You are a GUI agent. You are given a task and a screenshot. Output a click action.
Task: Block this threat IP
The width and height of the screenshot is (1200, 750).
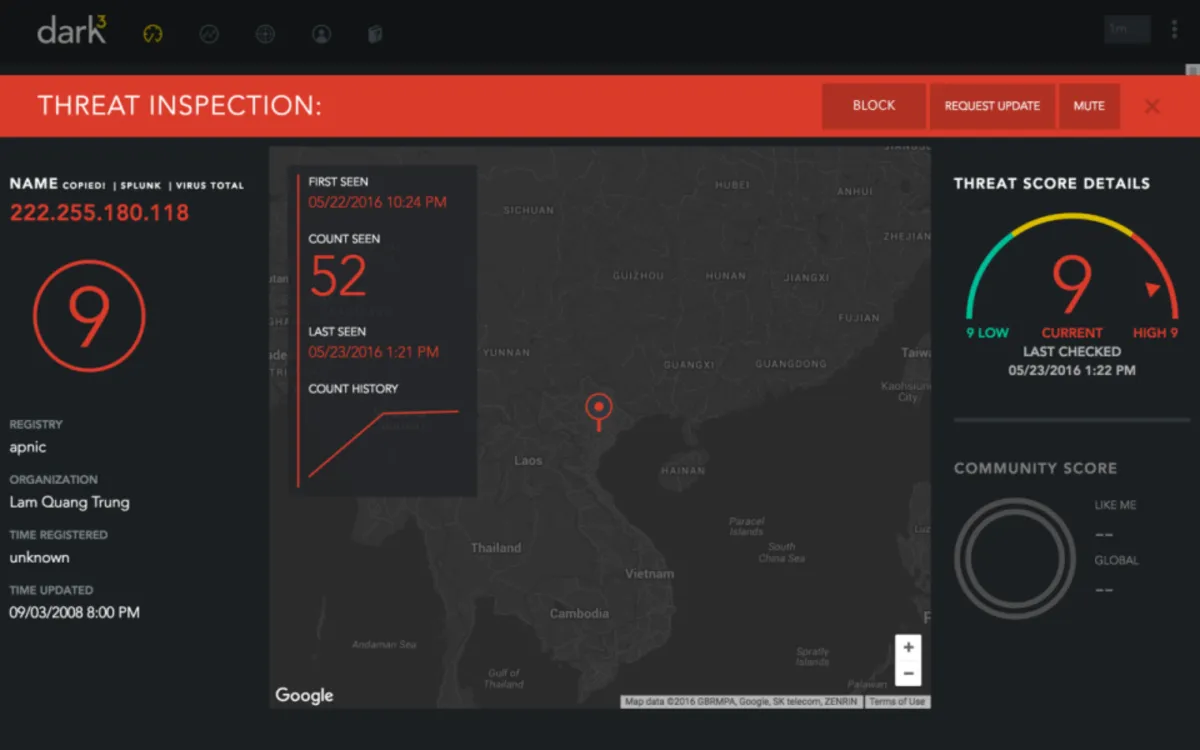point(874,106)
